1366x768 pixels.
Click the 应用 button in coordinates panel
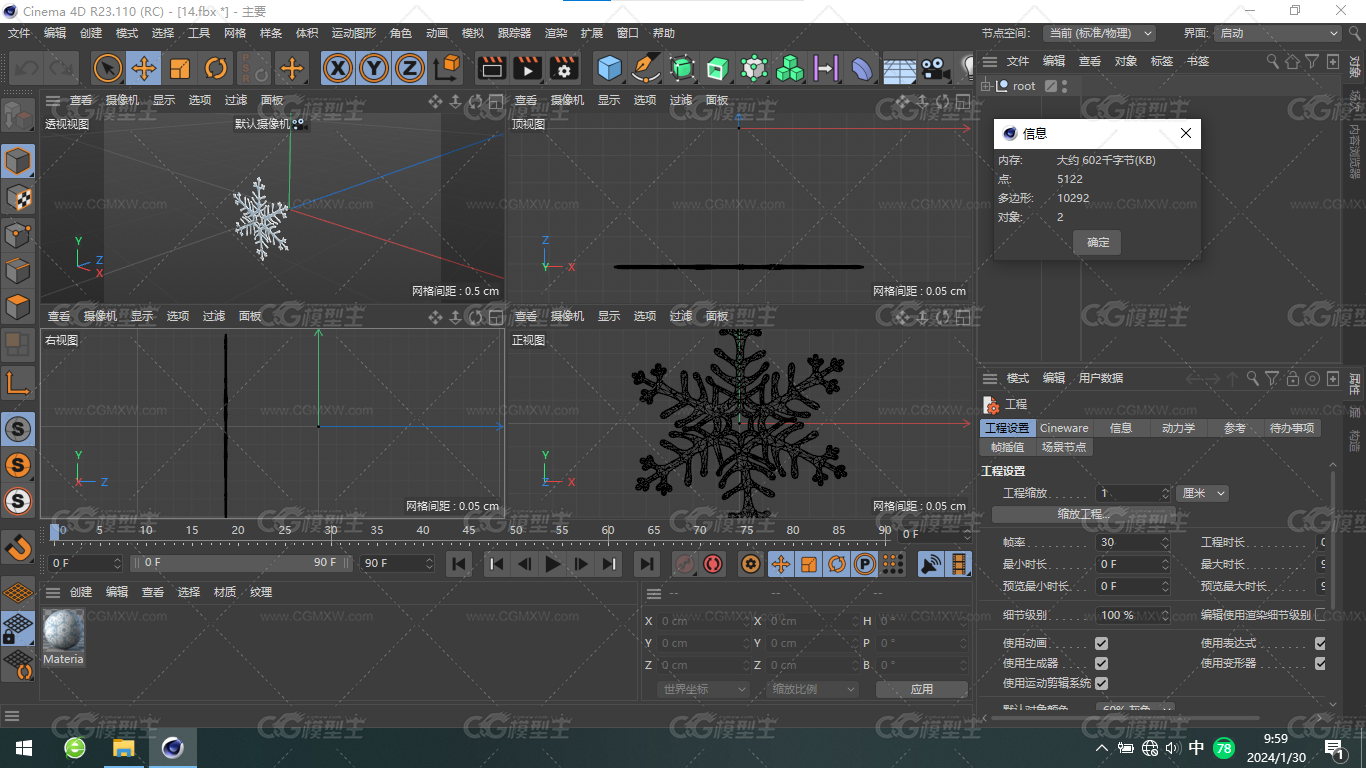click(x=921, y=689)
